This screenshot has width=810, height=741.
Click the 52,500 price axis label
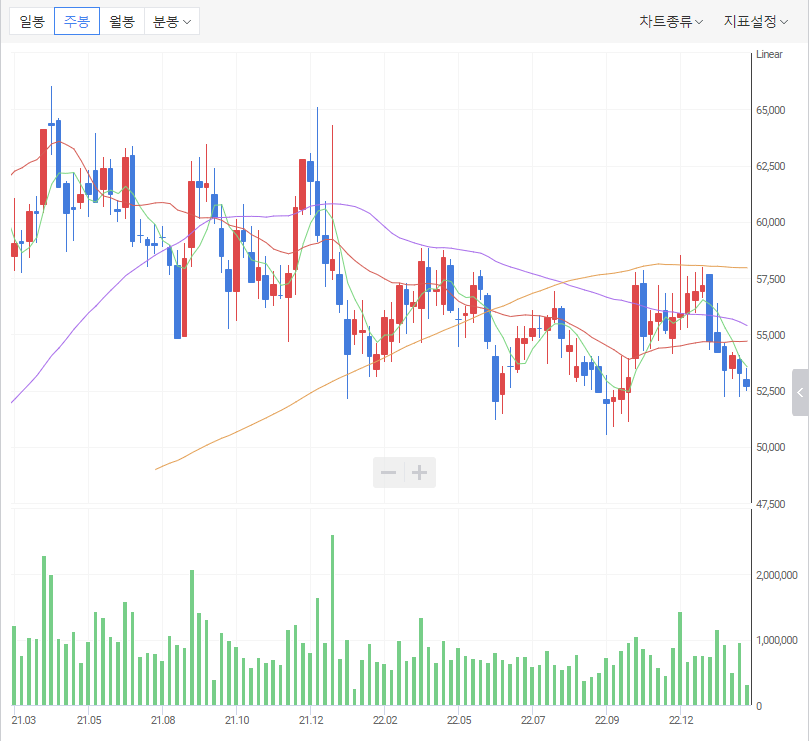pos(770,391)
